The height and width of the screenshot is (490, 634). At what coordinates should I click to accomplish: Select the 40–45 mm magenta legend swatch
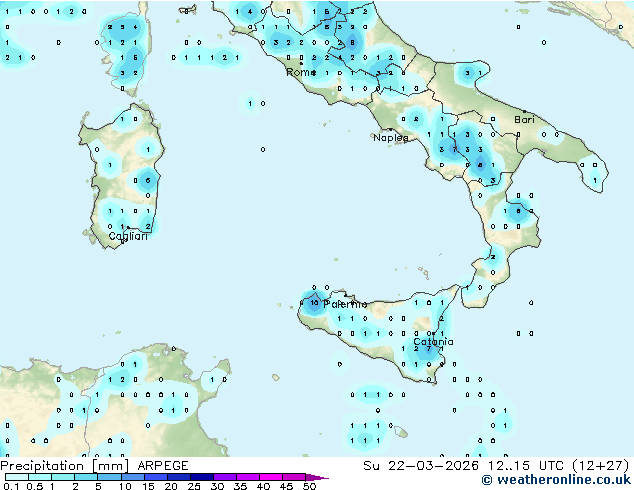271,477
